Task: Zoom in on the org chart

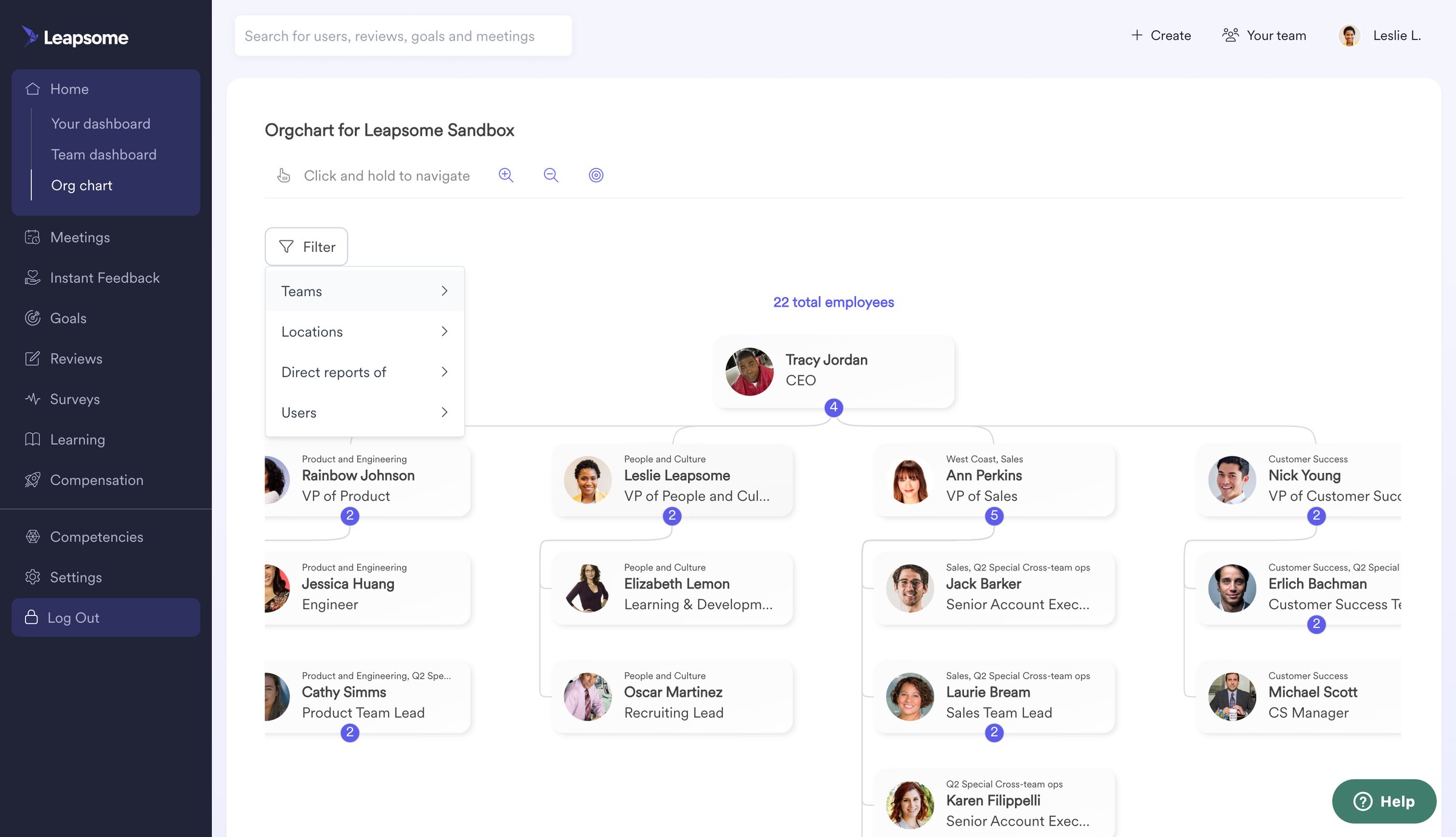Action: coord(506,175)
